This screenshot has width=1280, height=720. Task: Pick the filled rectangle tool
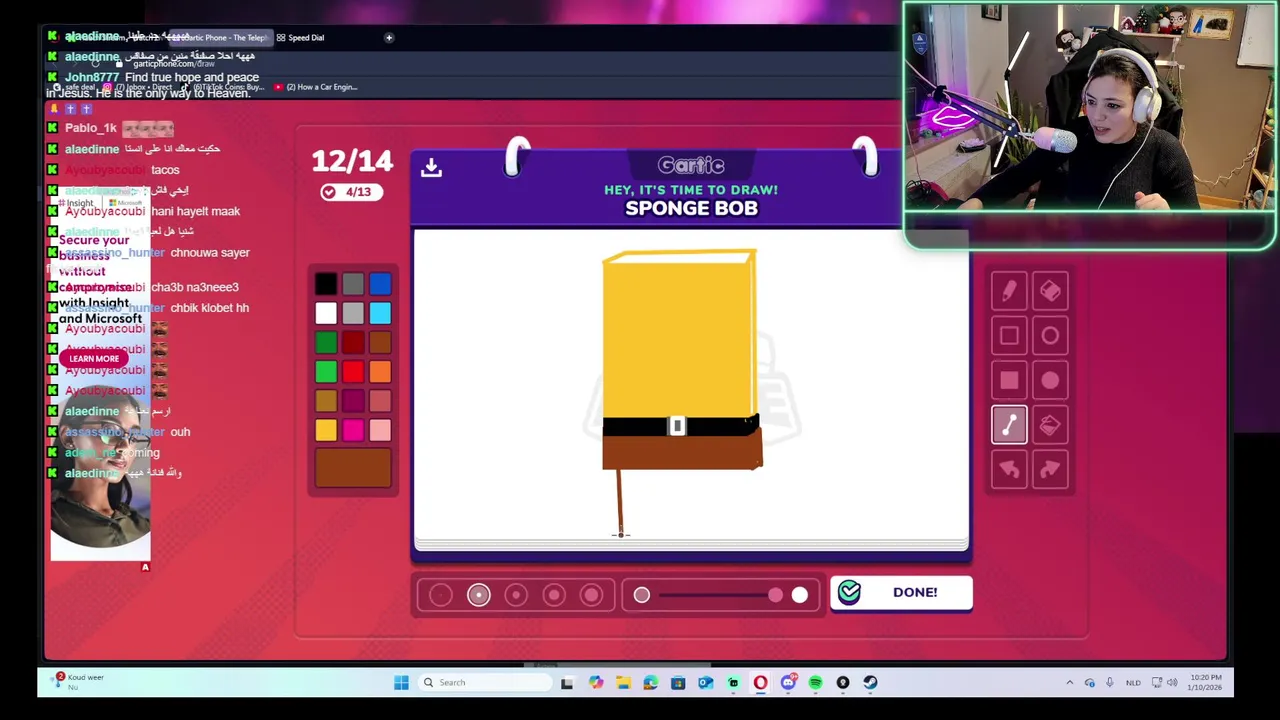click(x=1009, y=380)
